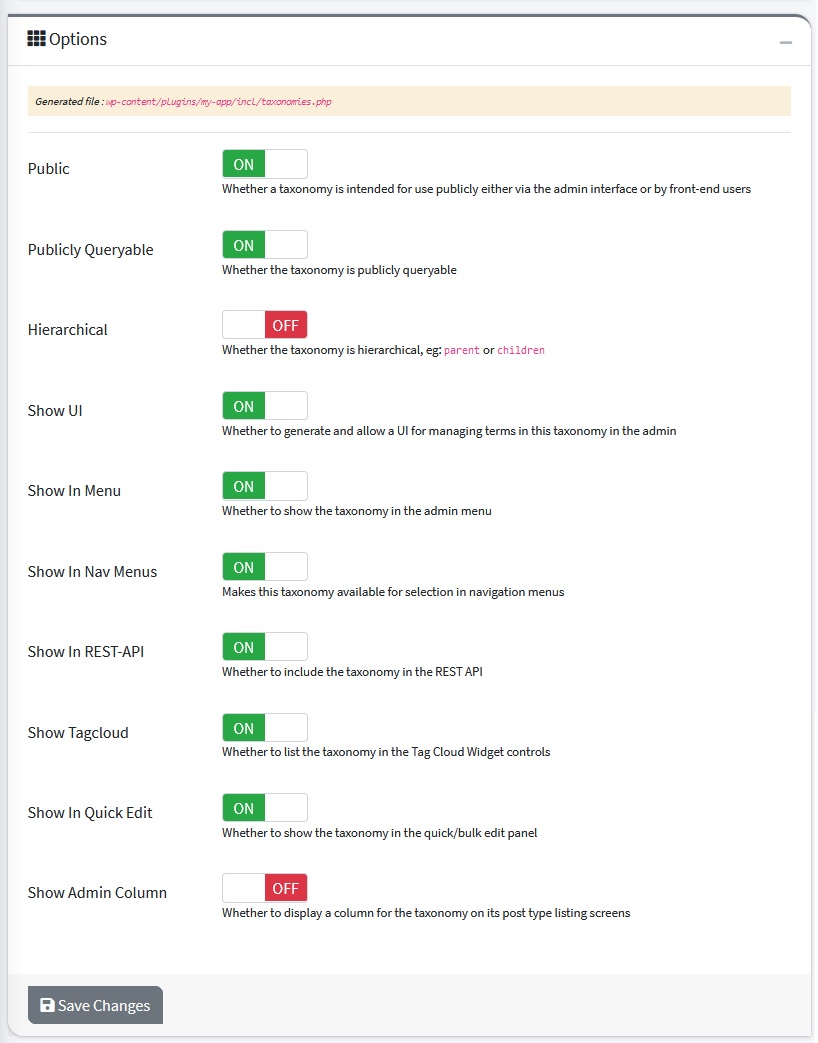The width and height of the screenshot is (818, 1043).
Task: Toggle Show In REST-API switch
Action: click(x=265, y=647)
